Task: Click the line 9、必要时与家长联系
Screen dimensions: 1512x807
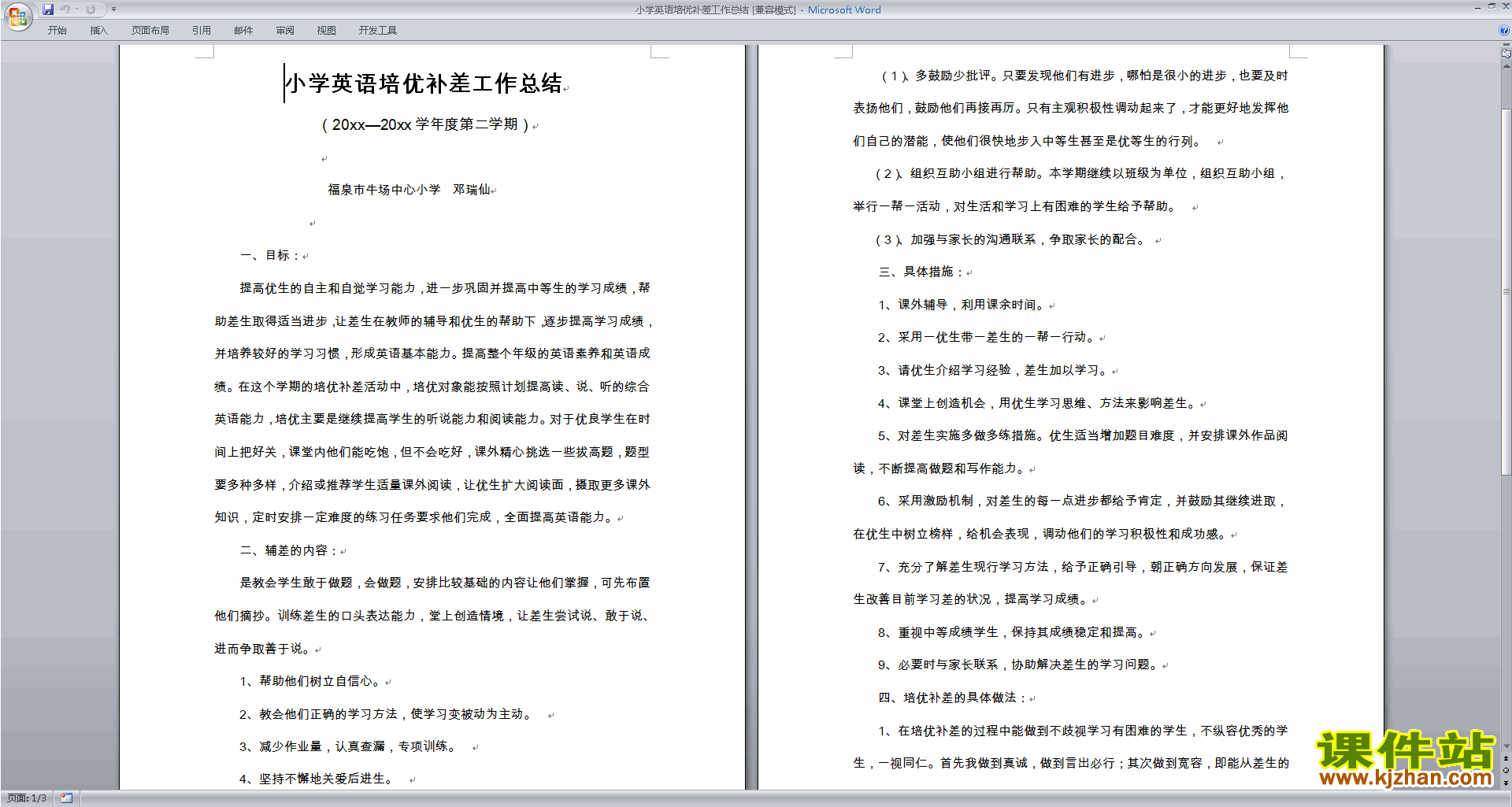Action: click(x=938, y=664)
